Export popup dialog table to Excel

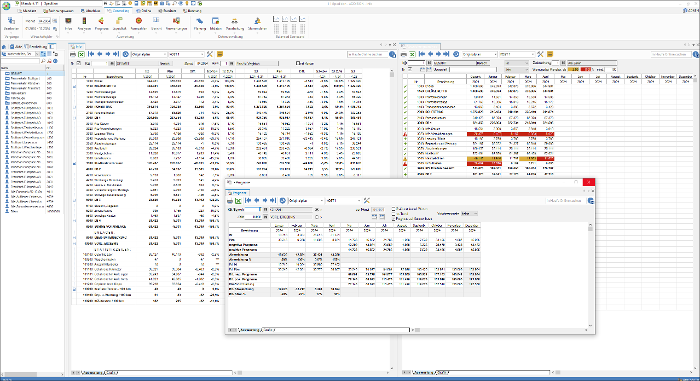(238, 201)
